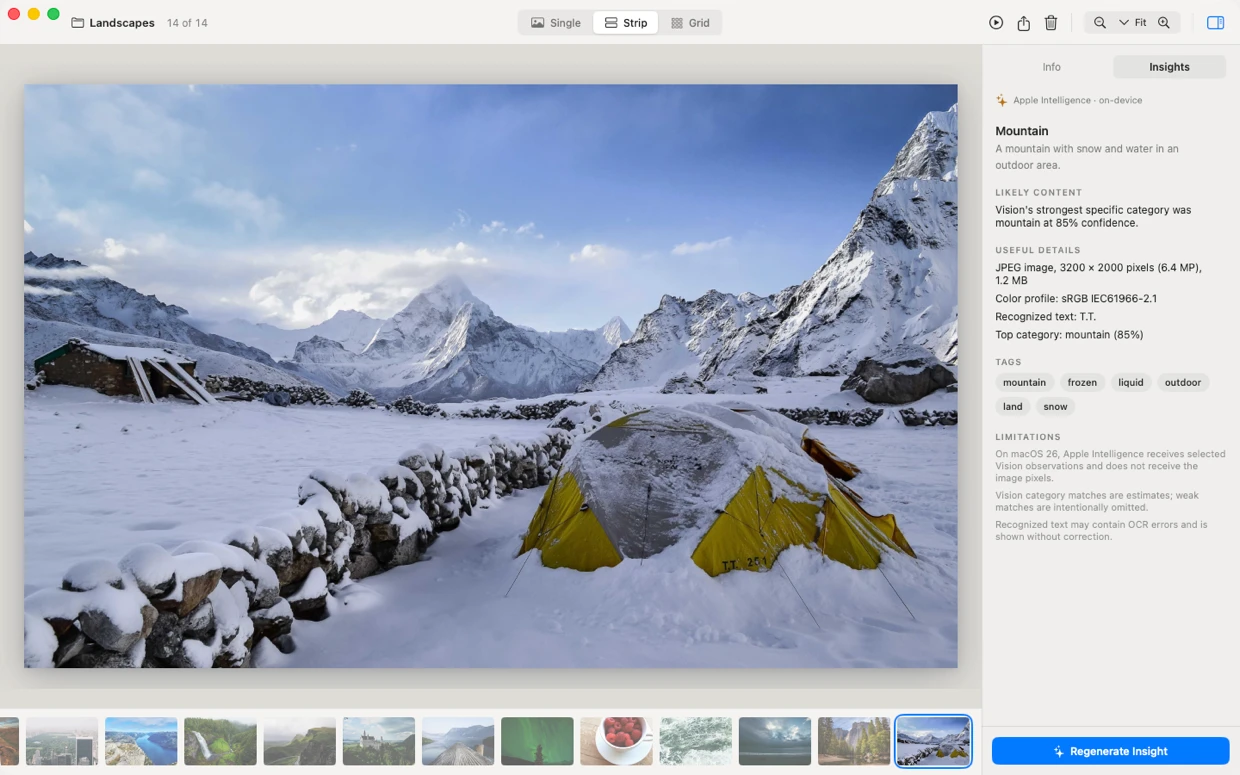Image resolution: width=1240 pixels, height=775 pixels.
Task: Click the 'Apple Intelligence · on-device' label
Action: point(1077,100)
